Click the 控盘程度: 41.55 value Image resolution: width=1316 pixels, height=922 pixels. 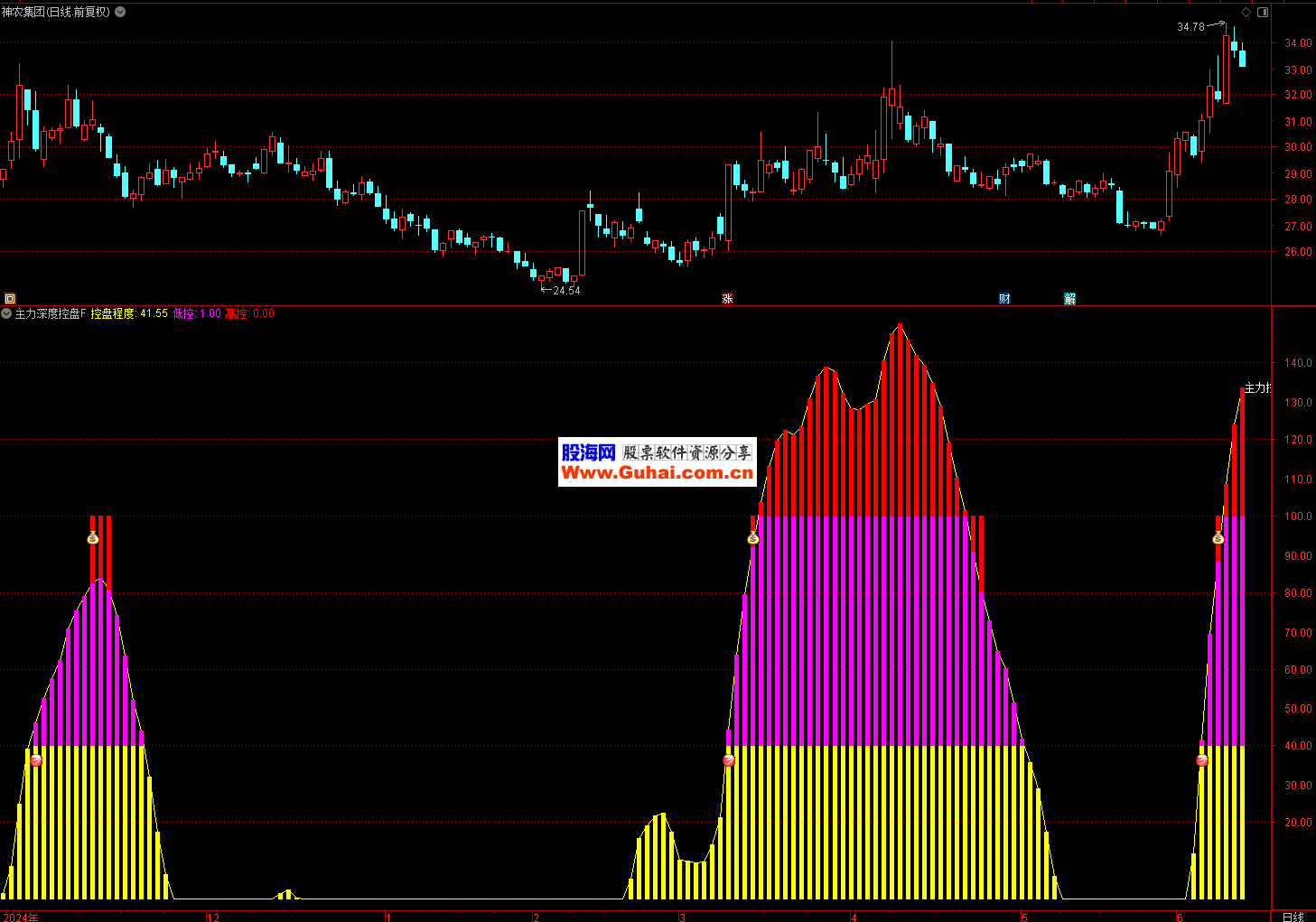pyautogui.click(x=129, y=313)
